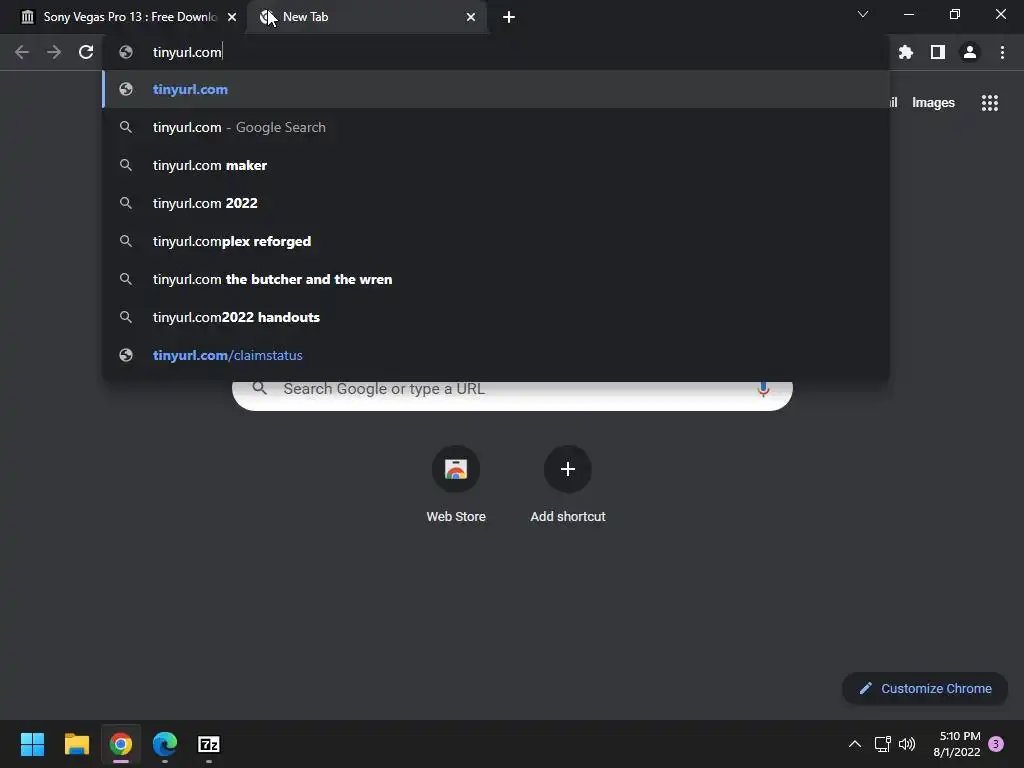Open the Extensions puzzle icon
This screenshot has width=1024, height=768.
pyautogui.click(x=906, y=52)
